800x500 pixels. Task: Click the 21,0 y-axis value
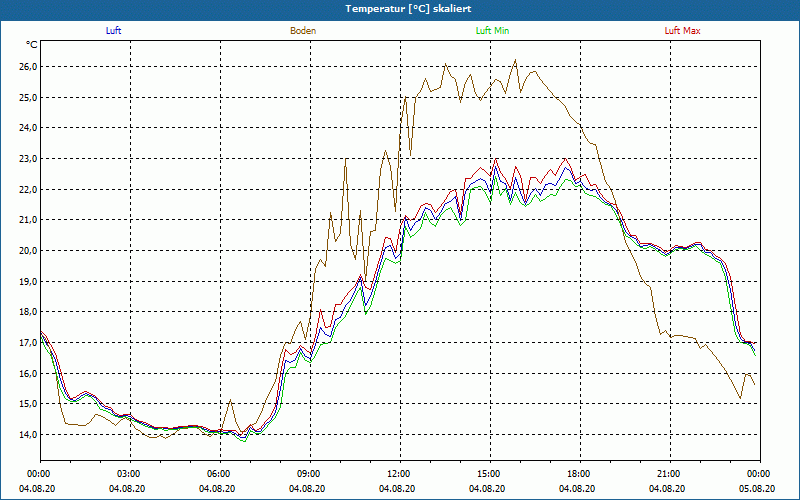29,220
